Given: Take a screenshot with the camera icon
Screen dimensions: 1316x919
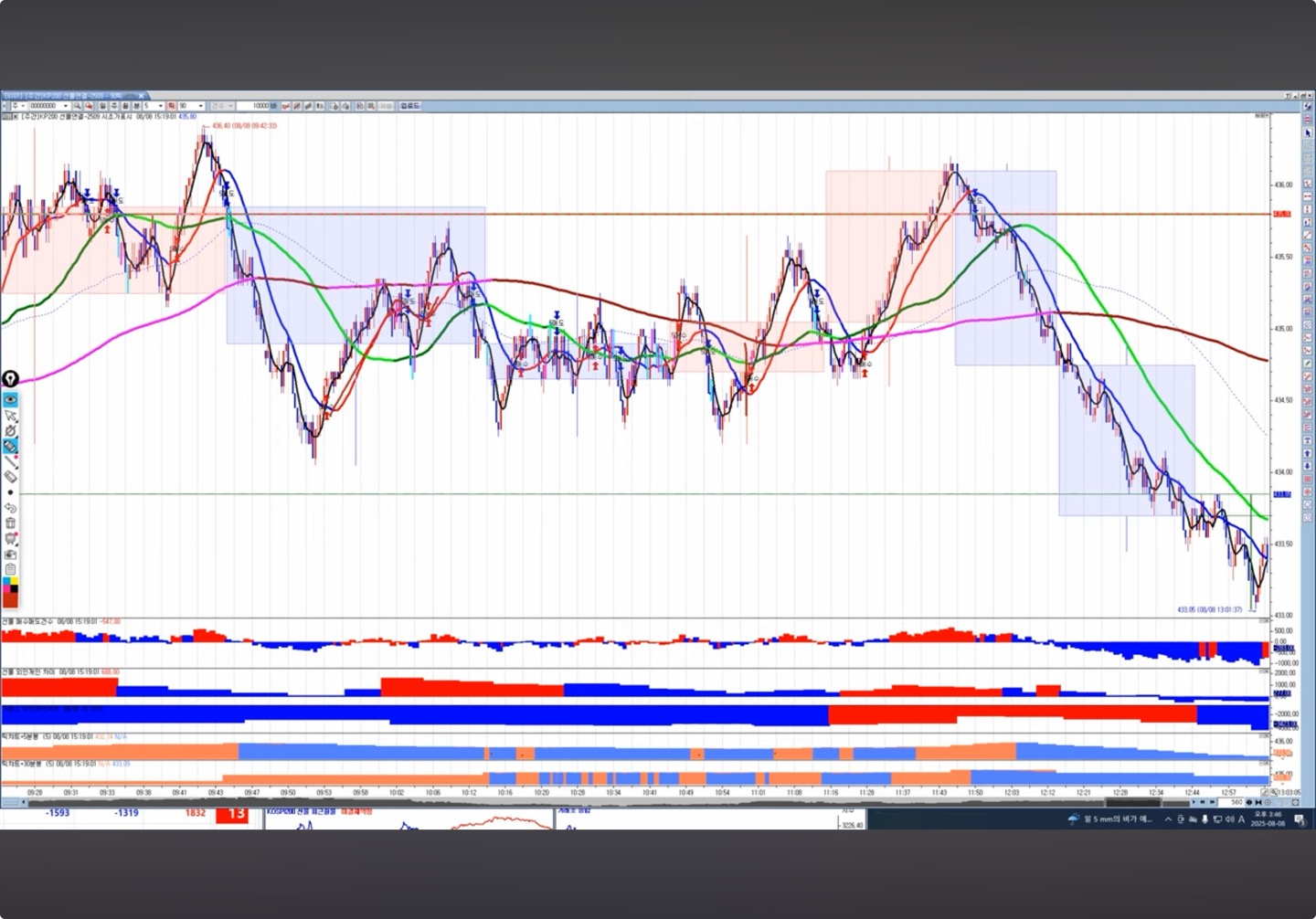Looking at the screenshot, I should 10,555.
